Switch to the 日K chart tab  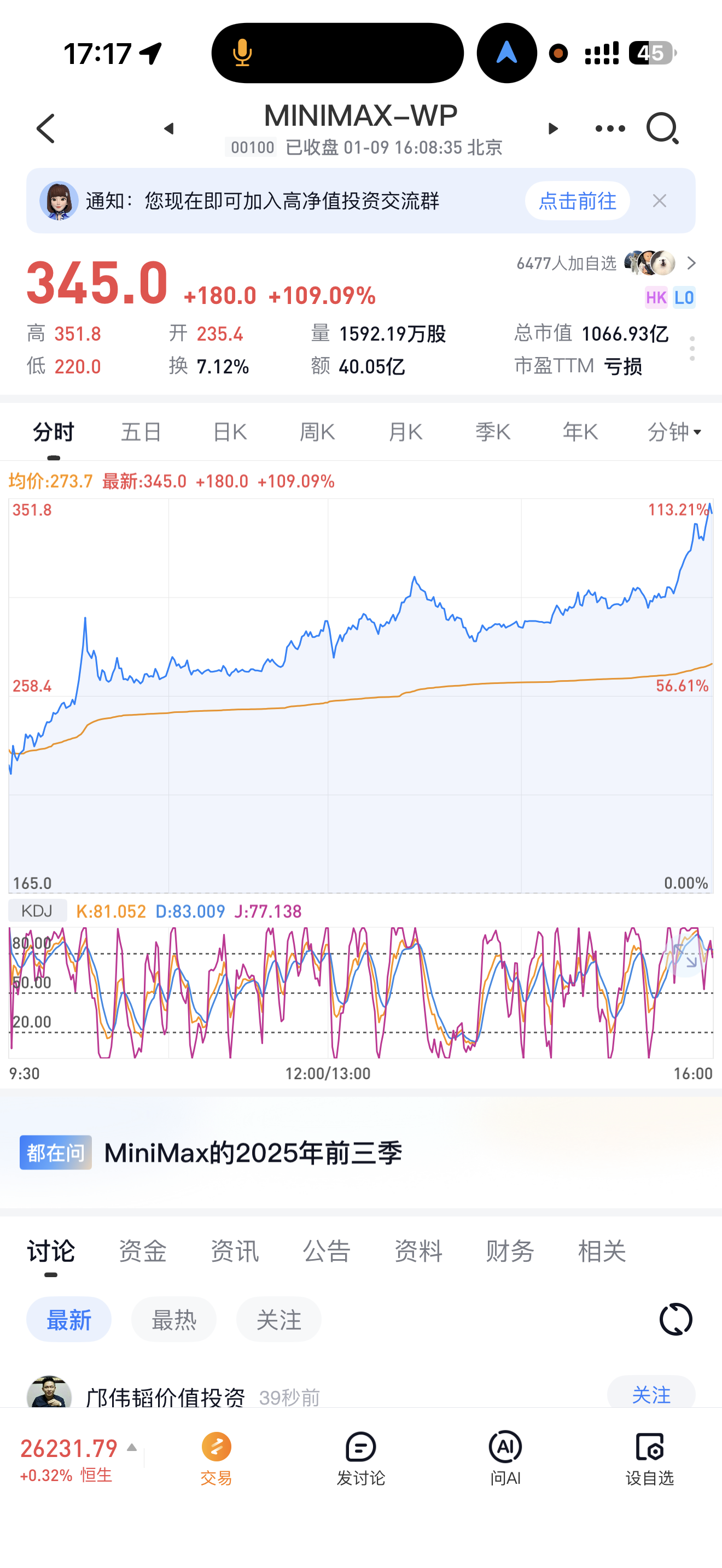point(230,432)
